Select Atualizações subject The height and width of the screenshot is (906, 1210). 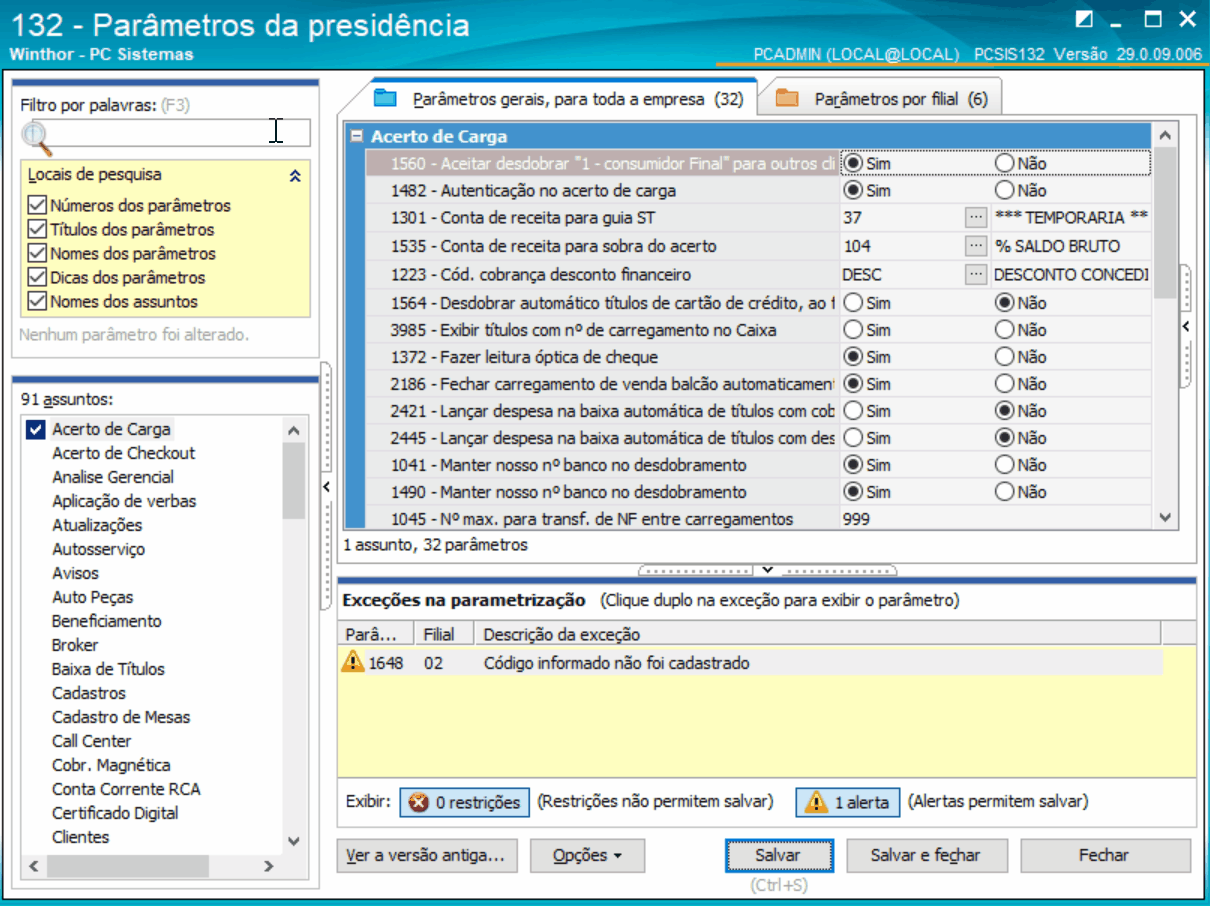click(97, 525)
